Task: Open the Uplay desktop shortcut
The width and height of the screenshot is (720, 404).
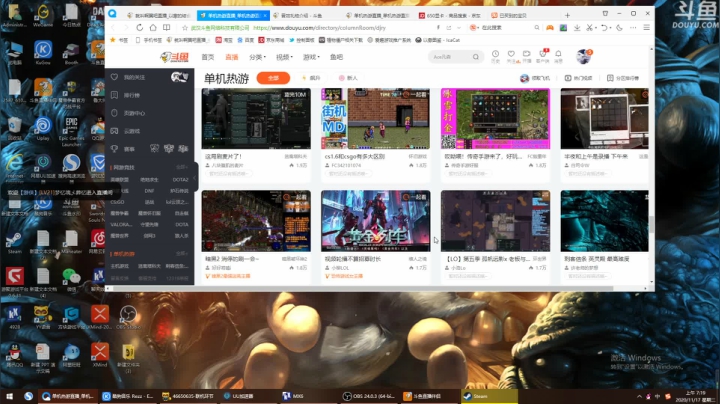Action: 43,129
